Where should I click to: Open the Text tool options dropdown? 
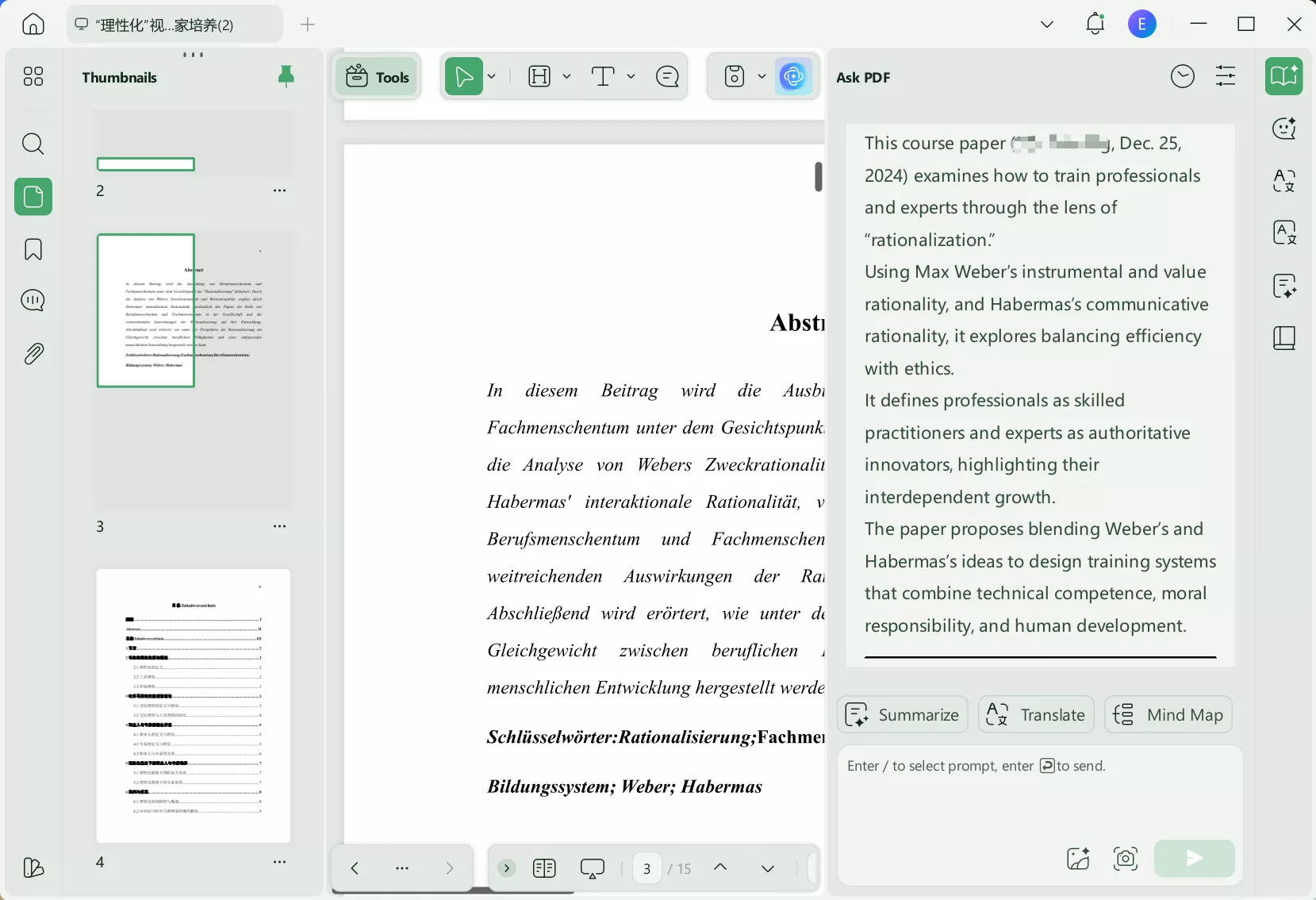(x=631, y=76)
